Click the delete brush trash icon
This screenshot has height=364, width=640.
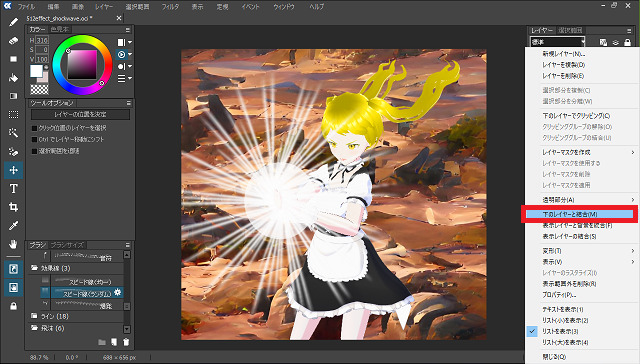126,342
